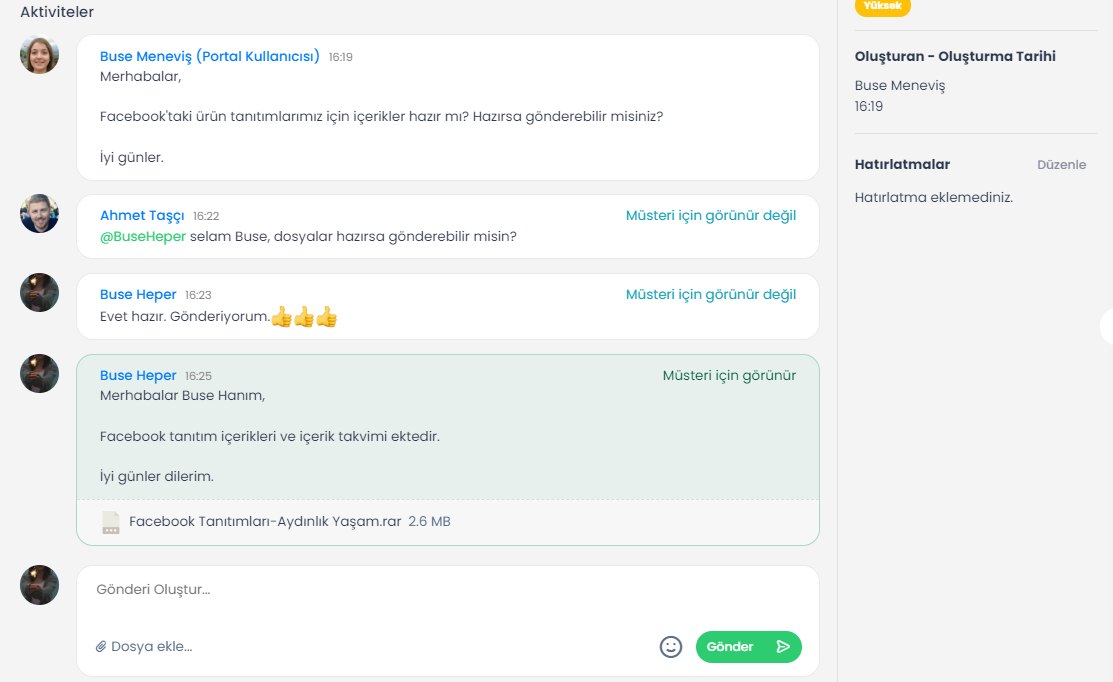1113x682 pixels.
Task: Open the emoji picker smiley icon
Action: pos(671,647)
